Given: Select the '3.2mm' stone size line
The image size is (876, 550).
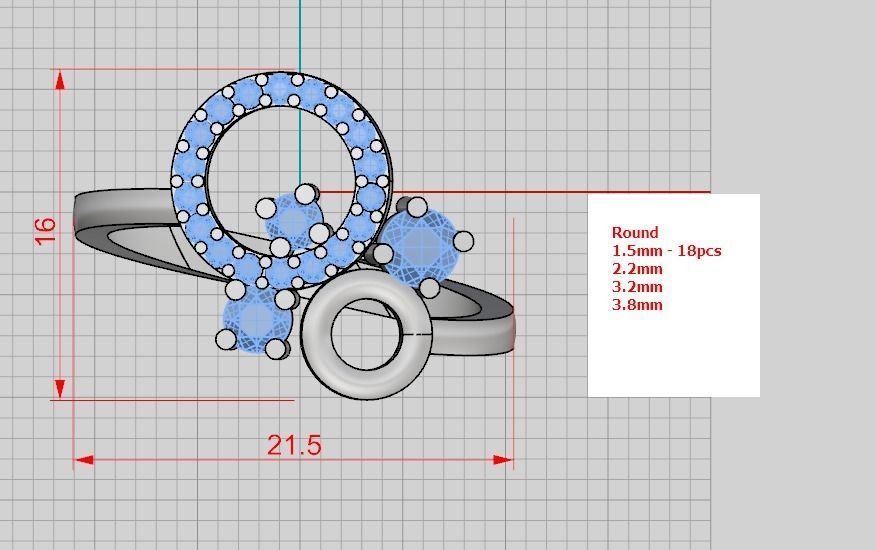Looking at the screenshot, I should (637, 287).
